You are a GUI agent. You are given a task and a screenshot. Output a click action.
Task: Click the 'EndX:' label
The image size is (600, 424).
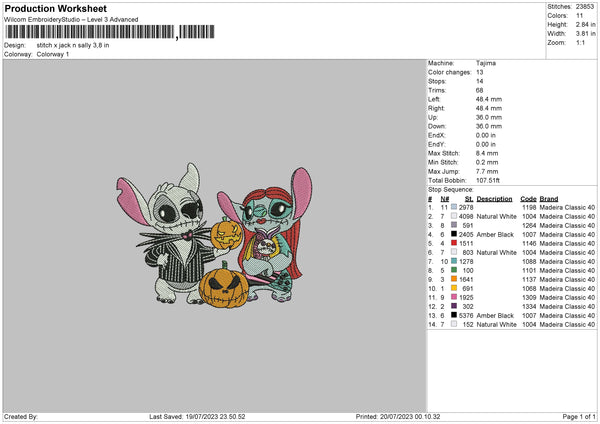click(x=437, y=135)
